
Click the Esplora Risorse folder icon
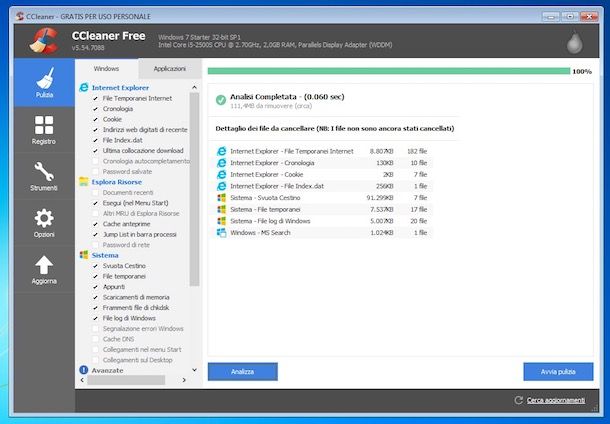[x=84, y=182]
